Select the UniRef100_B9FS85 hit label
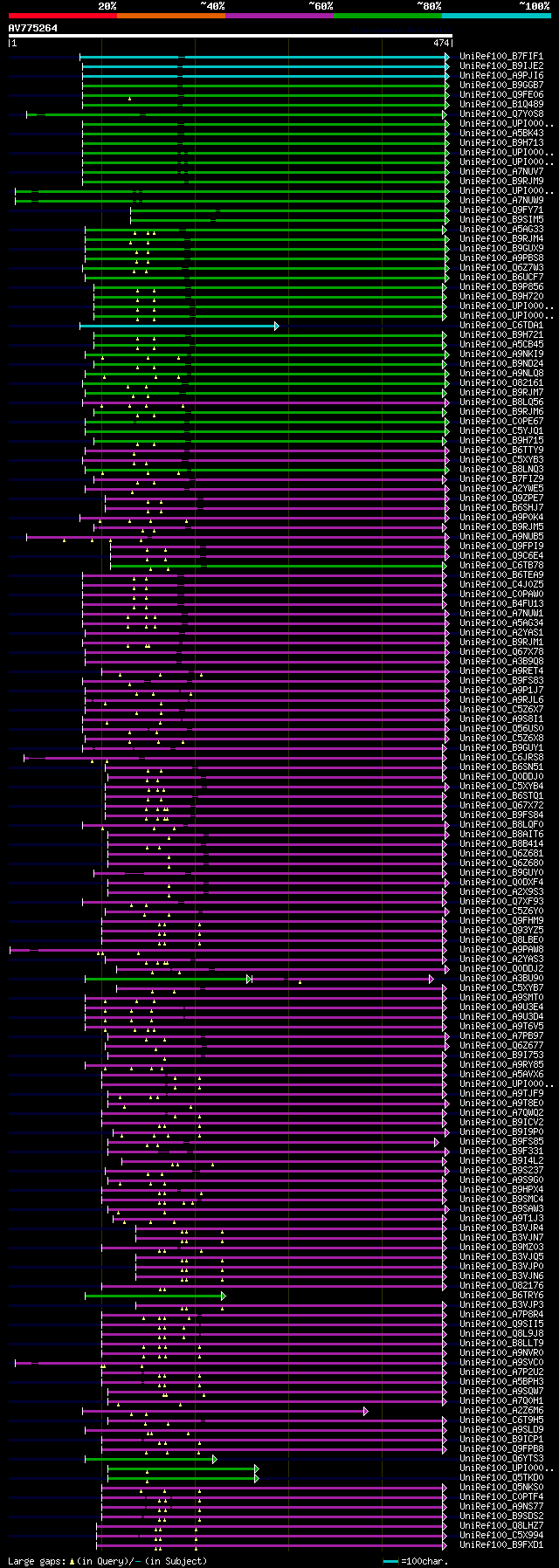The image size is (559, 1568). click(501, 1142)
